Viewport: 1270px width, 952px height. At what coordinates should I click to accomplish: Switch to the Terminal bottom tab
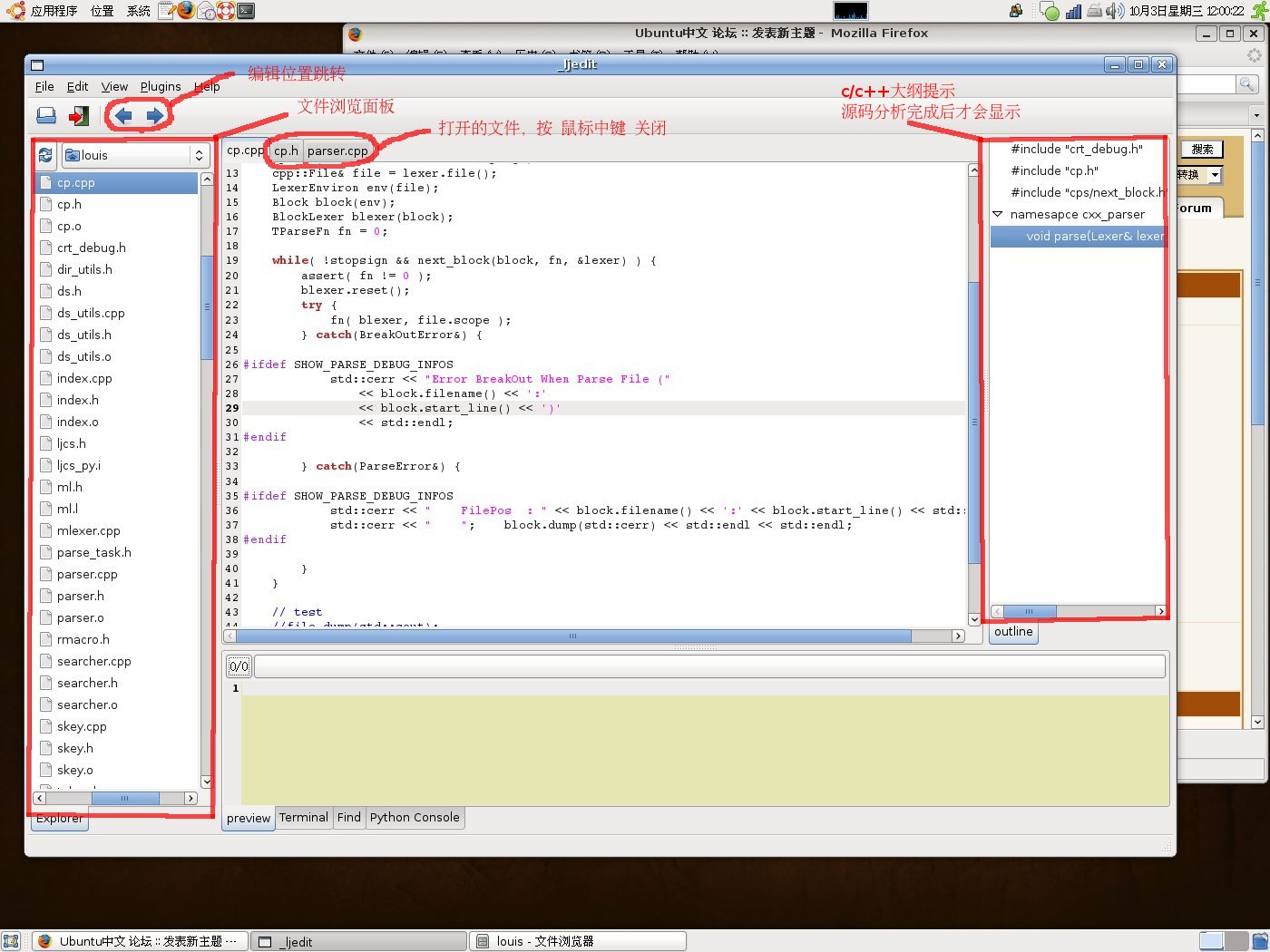point(304,818)
